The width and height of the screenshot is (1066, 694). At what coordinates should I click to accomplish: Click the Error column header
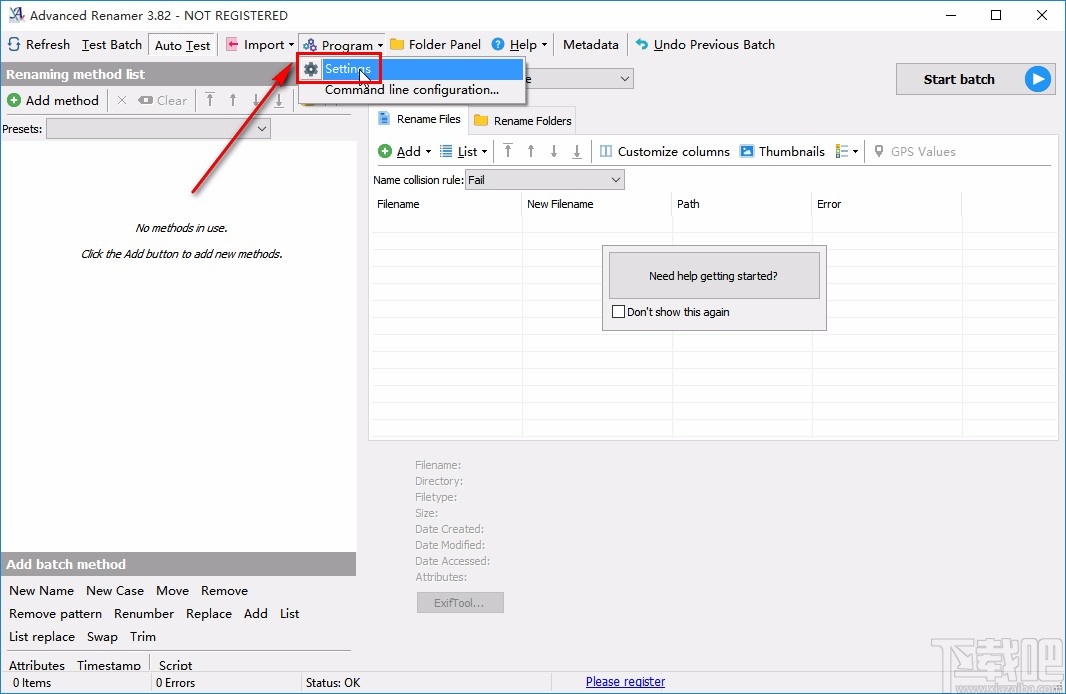pyautogui.click(x=887, y=204)
